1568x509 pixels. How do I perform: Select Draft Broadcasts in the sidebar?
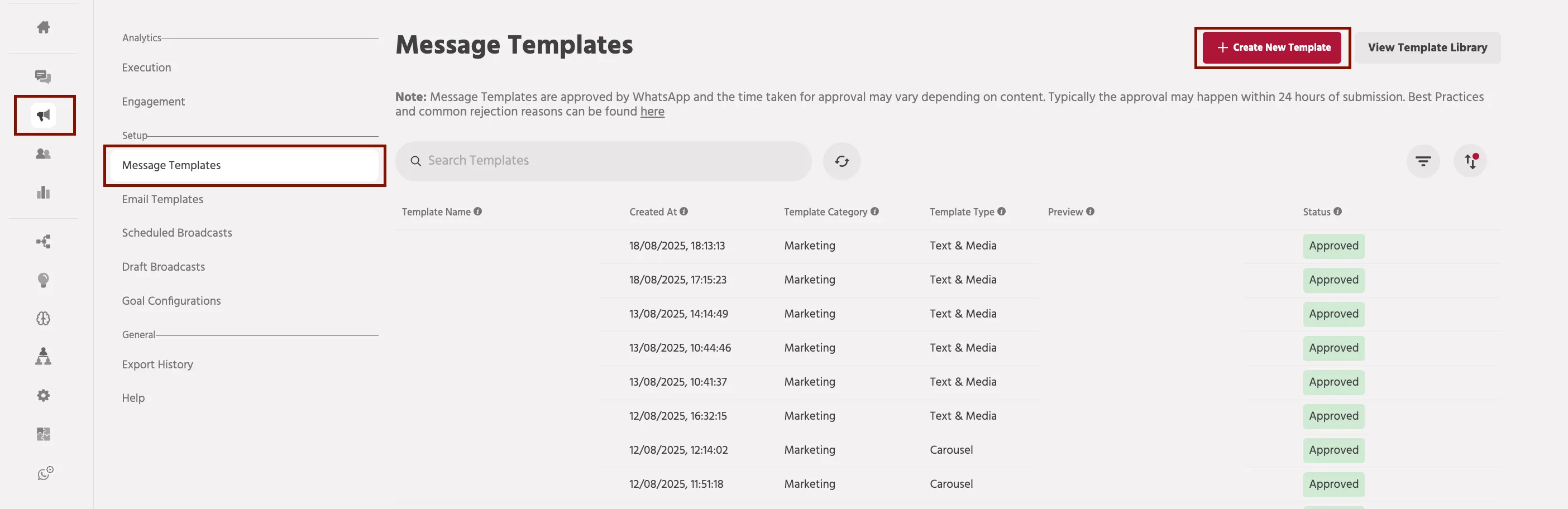coord(163,267)
